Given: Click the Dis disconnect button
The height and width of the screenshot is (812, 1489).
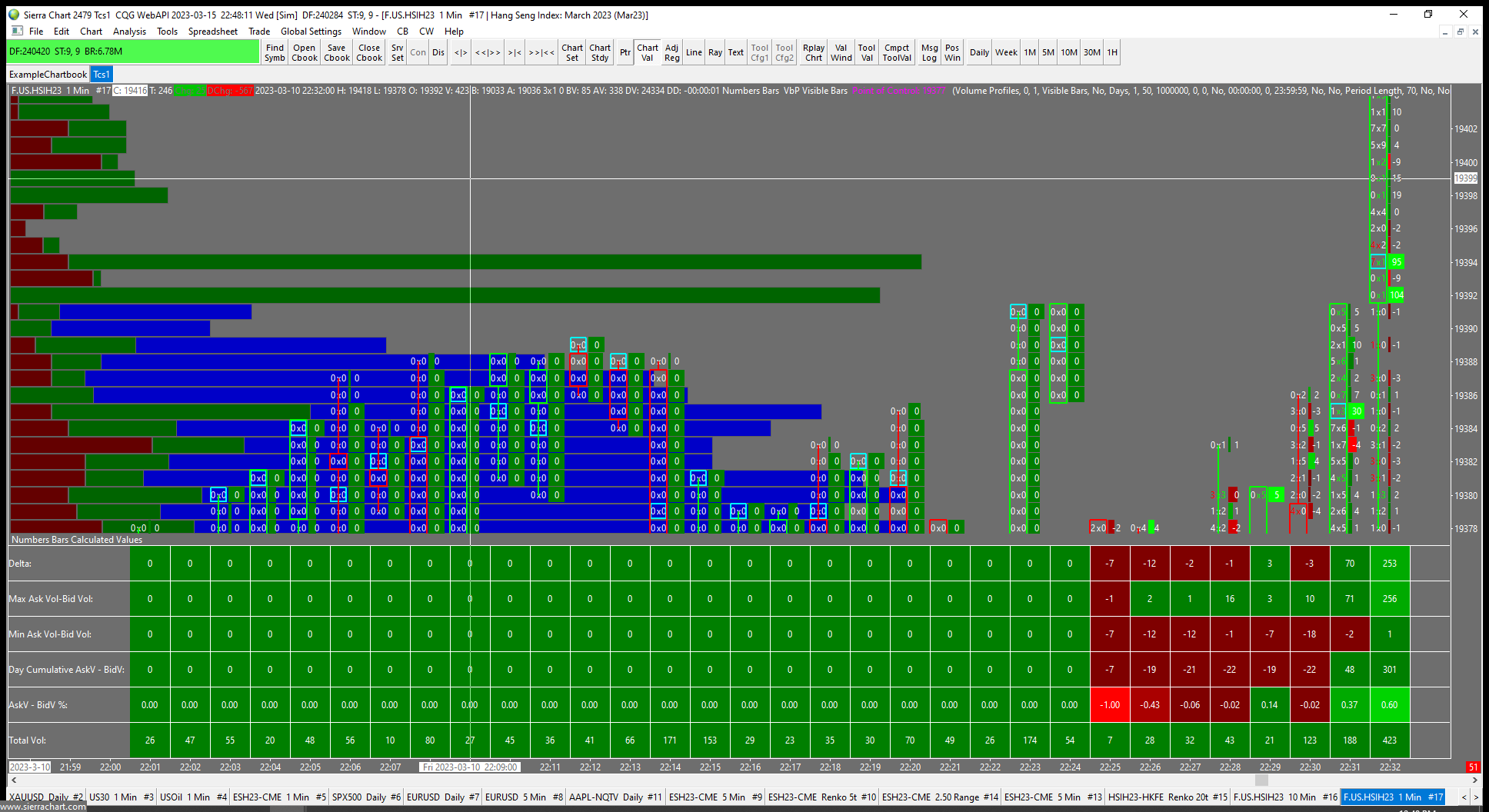Looking at the screenshot, I should pos(438,52).
